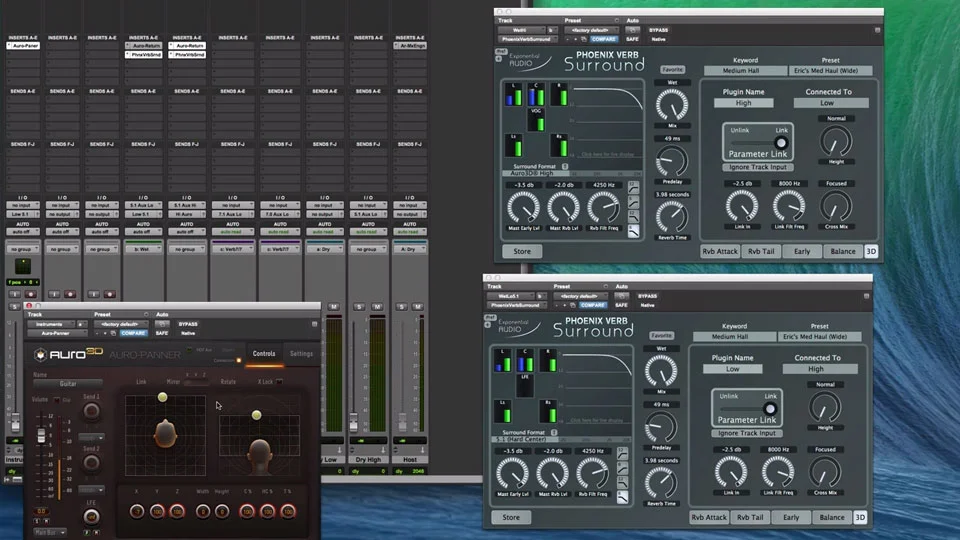Screen dimensions: 960x540
Task: Open Rvb Tail tab in upper Phoenix Verb
Action: pos(761,251)
